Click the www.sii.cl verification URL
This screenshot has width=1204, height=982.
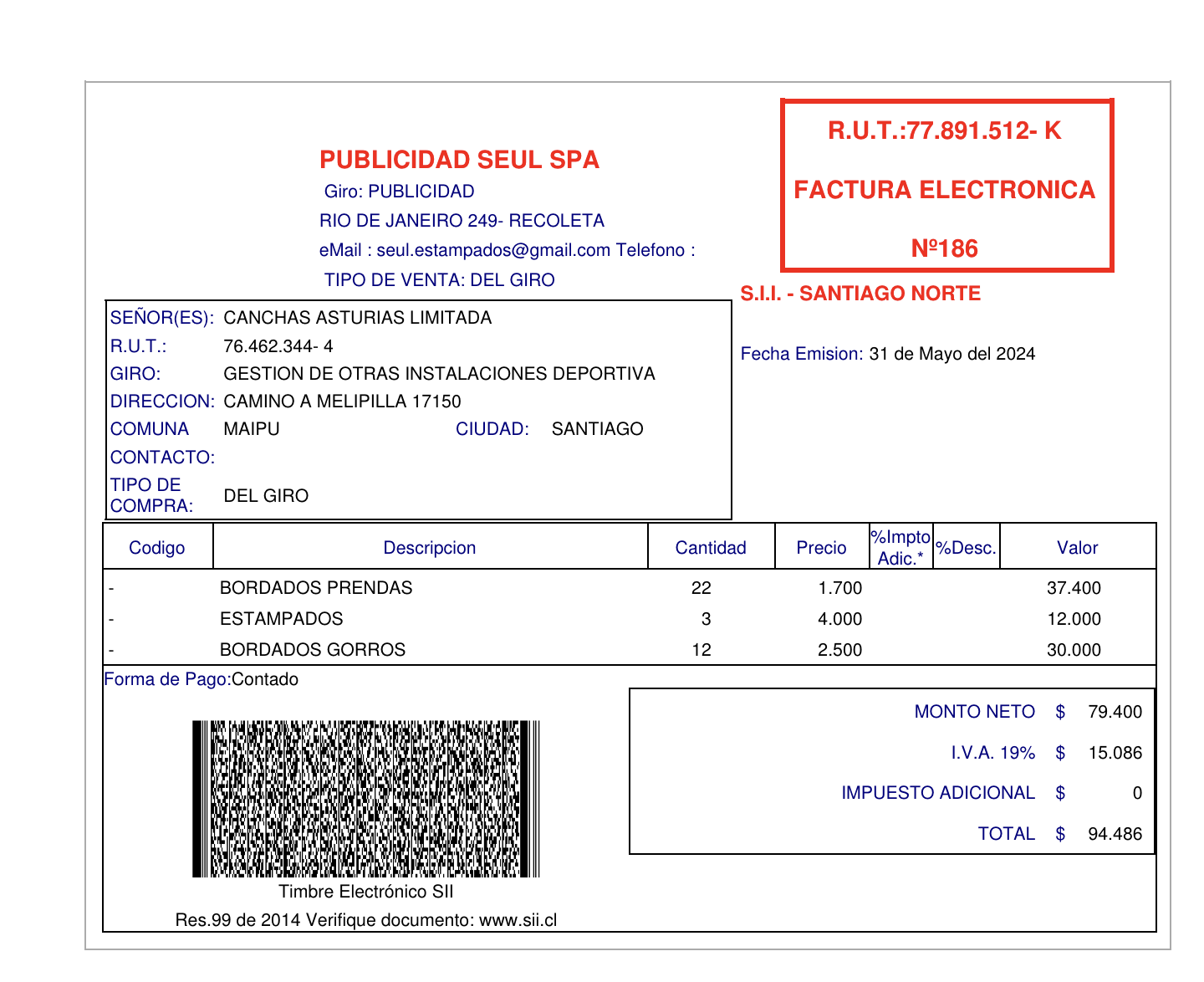click(518, 920)
